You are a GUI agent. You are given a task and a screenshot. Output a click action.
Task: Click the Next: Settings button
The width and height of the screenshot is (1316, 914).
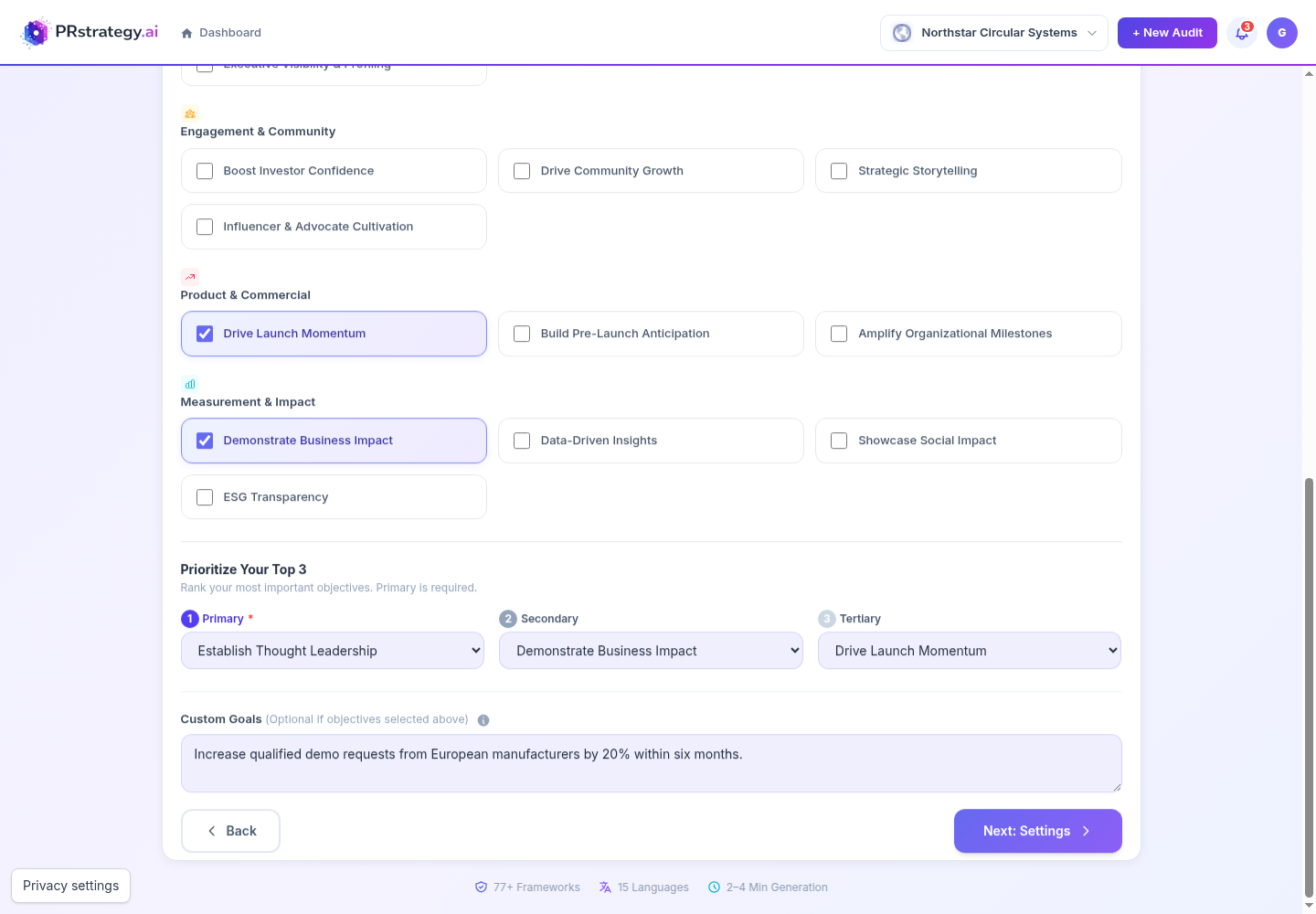pos(1038,831)
